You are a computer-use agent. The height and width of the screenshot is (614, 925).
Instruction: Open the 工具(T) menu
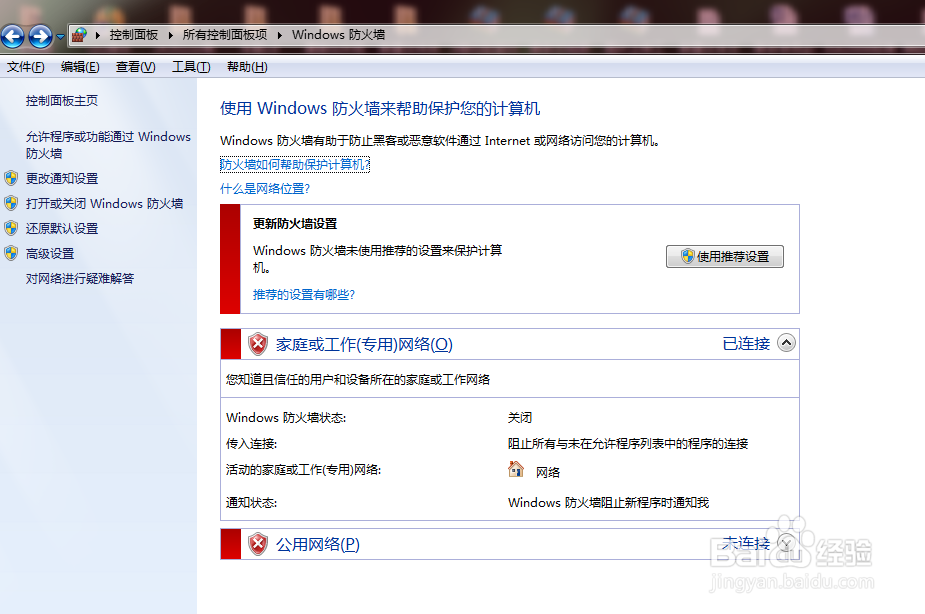point(190,67)
